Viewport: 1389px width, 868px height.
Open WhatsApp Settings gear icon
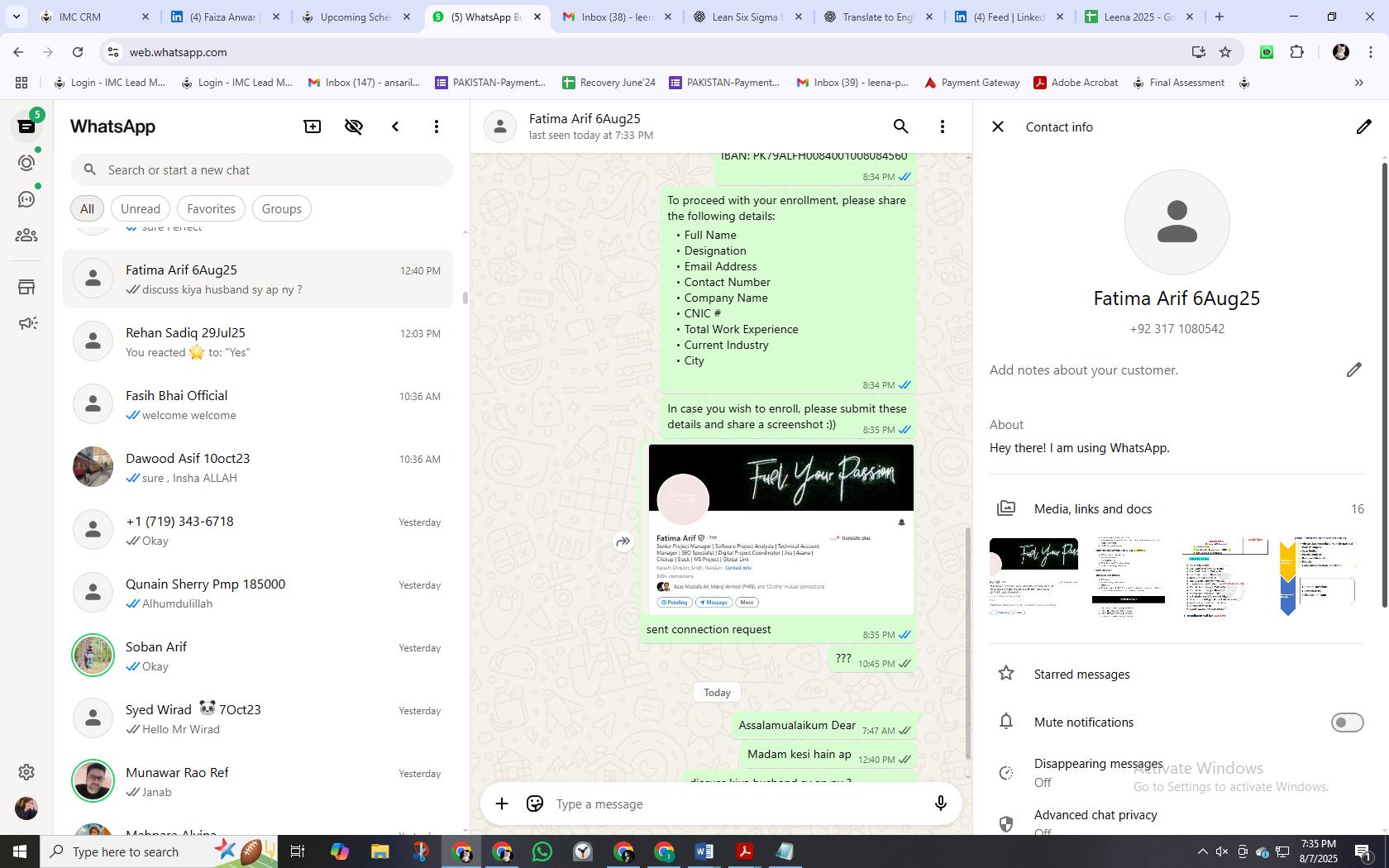click(x=26, y=772)
